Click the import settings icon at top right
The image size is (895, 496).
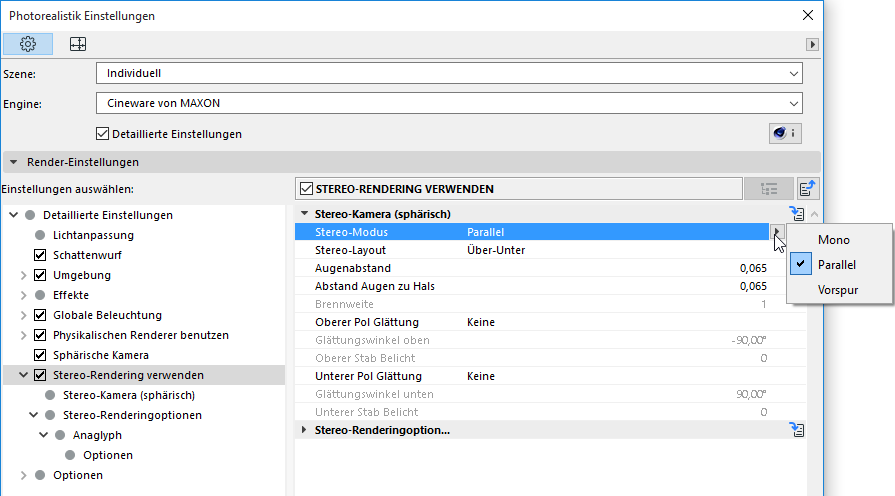tap(808, 189)
